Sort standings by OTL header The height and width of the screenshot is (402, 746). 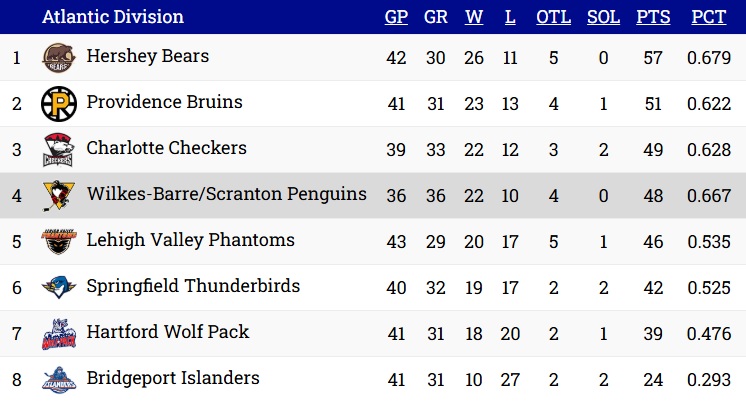click(x=553, y=17)
